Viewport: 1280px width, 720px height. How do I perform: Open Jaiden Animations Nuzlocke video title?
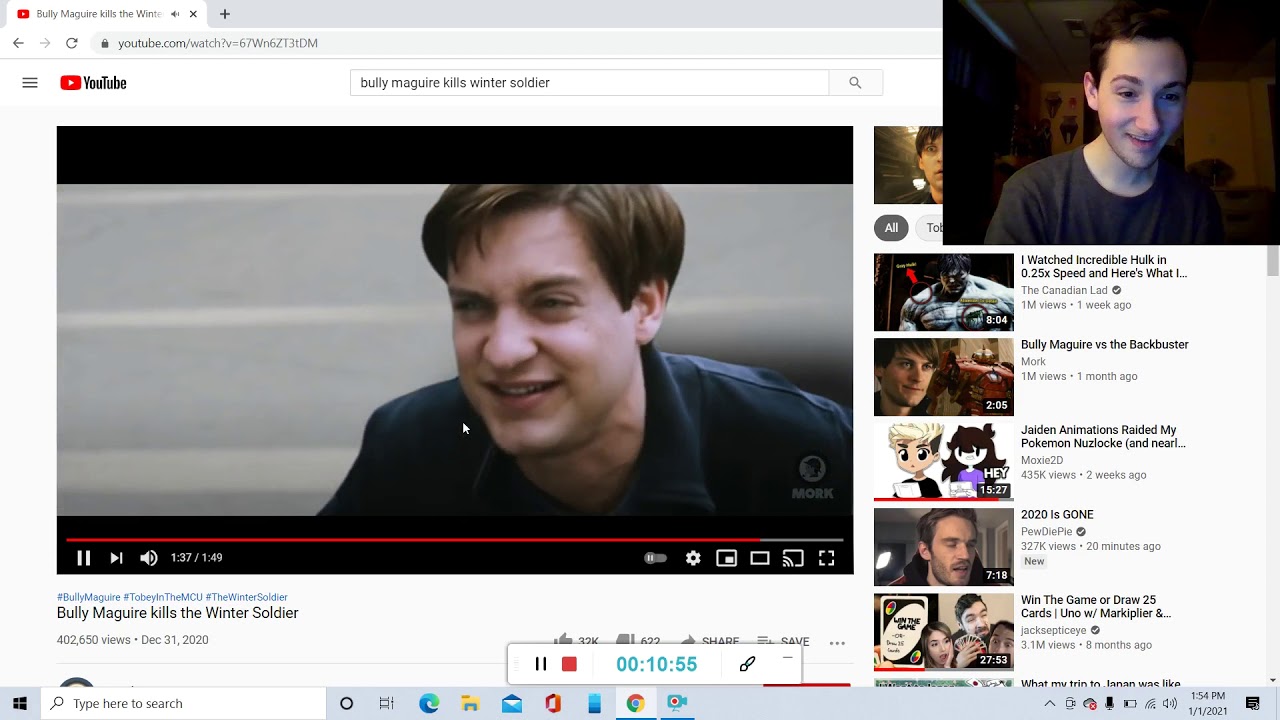1103,436
